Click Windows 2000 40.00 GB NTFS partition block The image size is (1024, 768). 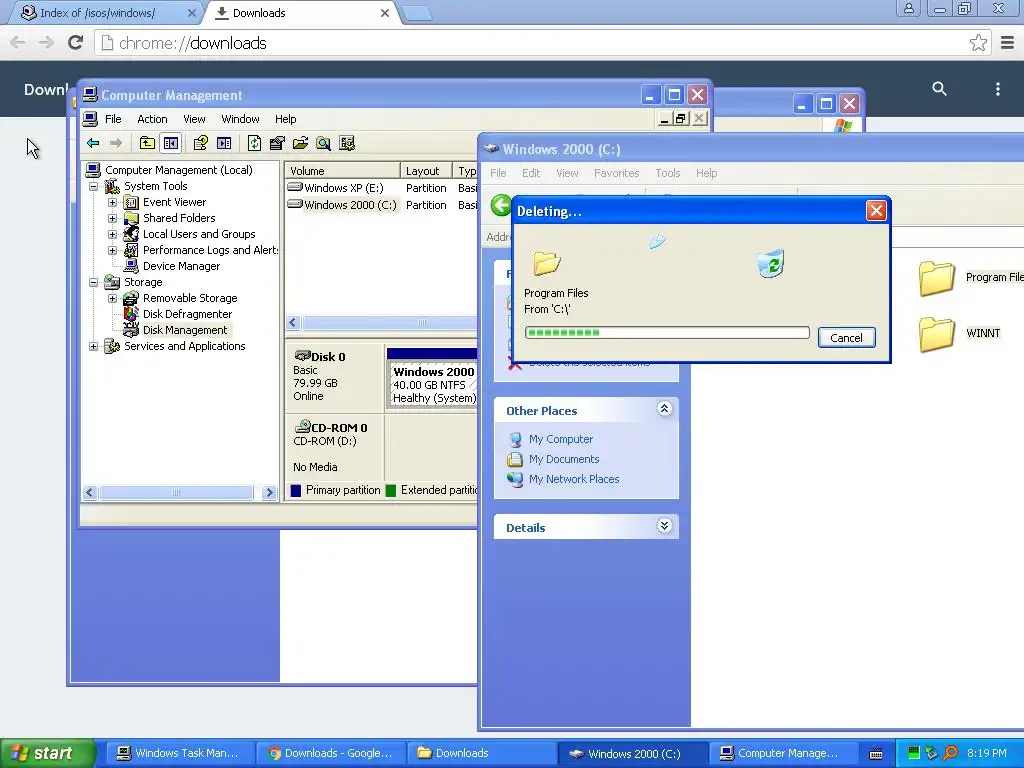pos(433,379)
